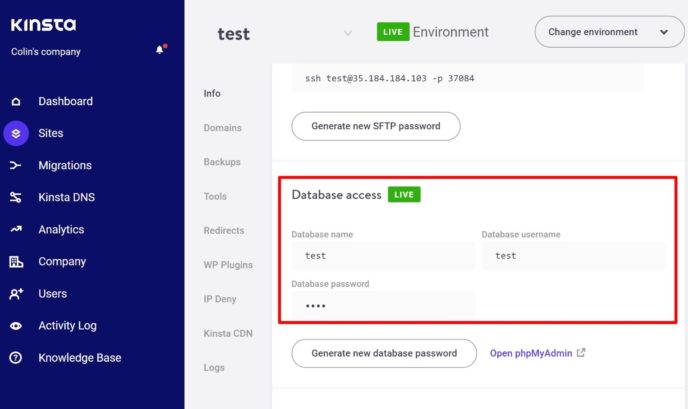The width and height of the screenshot is (688, 409).
Task: Expand the test site selector chevron
Action: click(x=348, y=33)
